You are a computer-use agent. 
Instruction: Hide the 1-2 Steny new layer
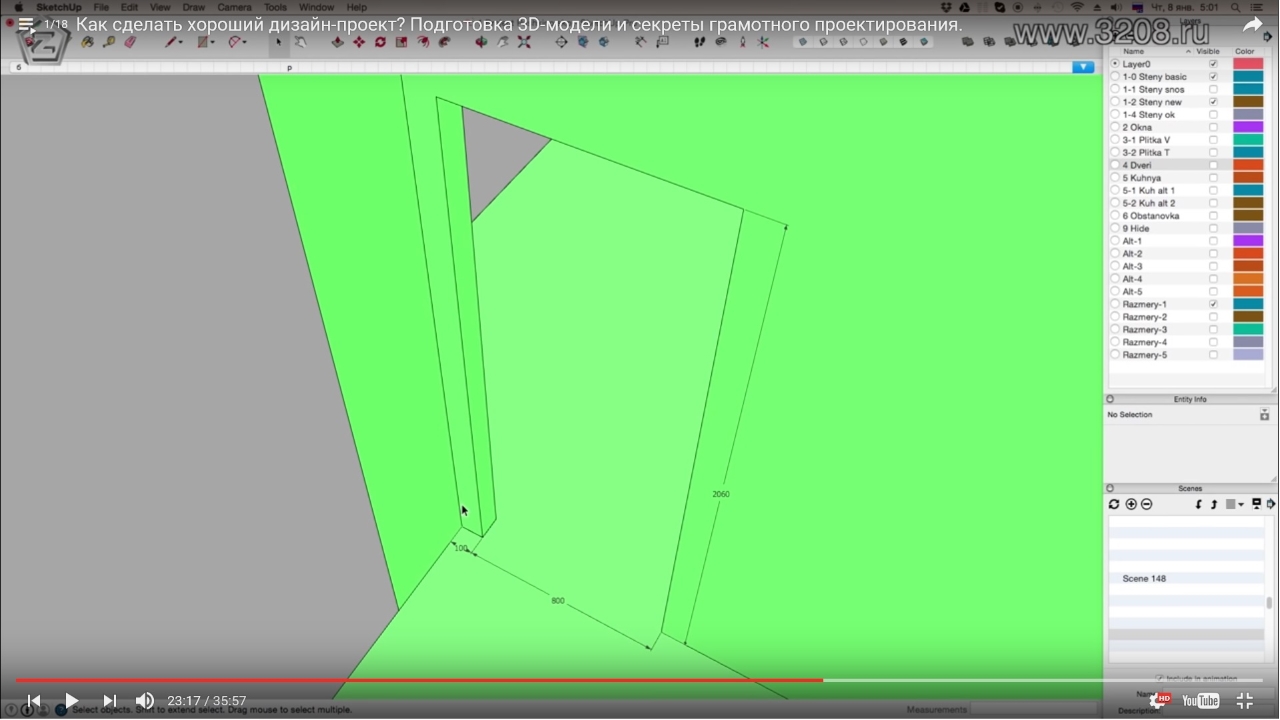1213,102
